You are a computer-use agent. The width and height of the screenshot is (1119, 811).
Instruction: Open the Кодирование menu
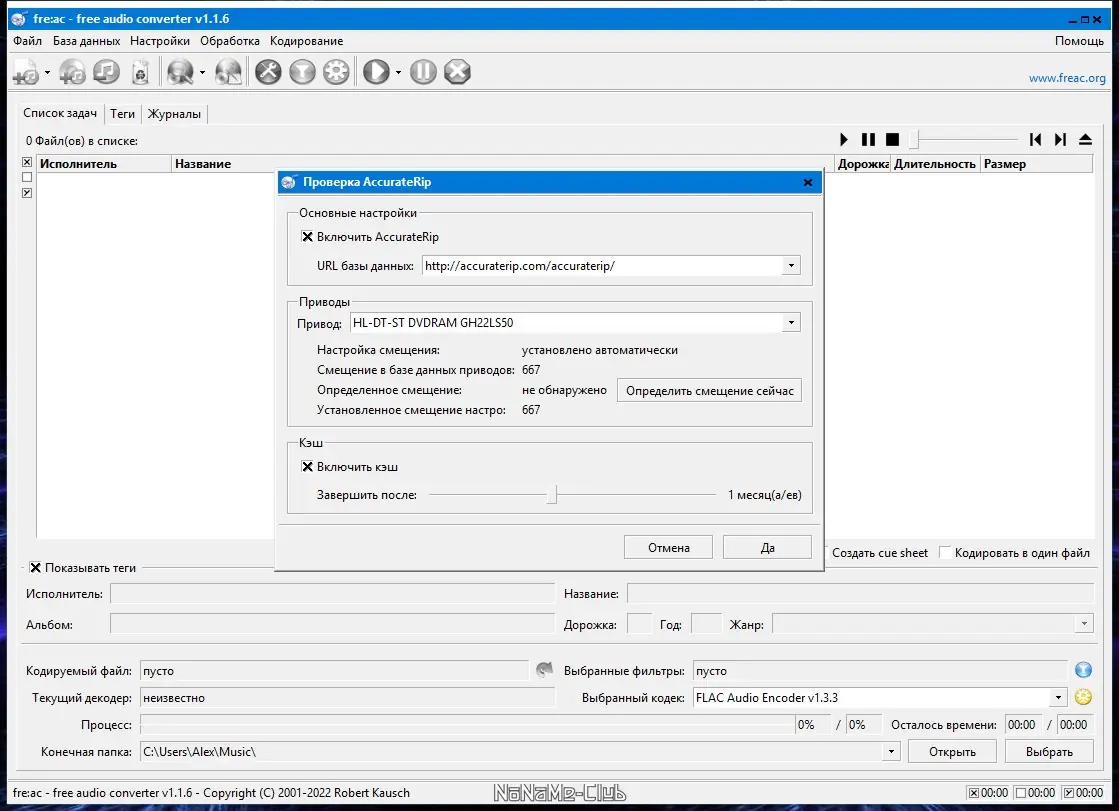pyautogui.click(x=305, y=41)
